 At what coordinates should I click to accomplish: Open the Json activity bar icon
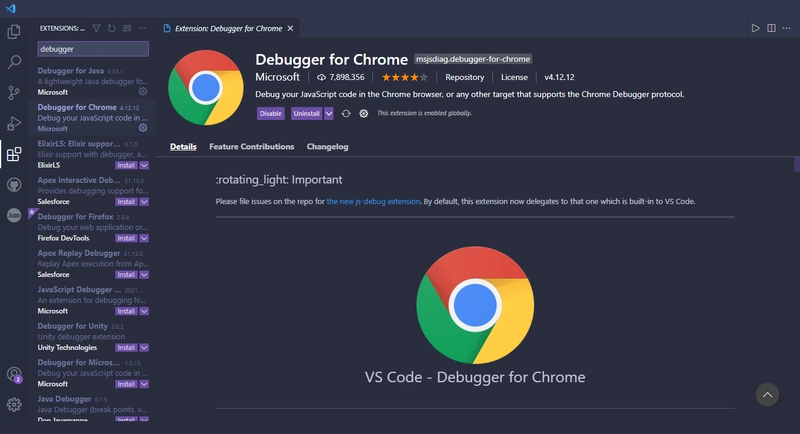pyautogui.click(x=14, y=215)
